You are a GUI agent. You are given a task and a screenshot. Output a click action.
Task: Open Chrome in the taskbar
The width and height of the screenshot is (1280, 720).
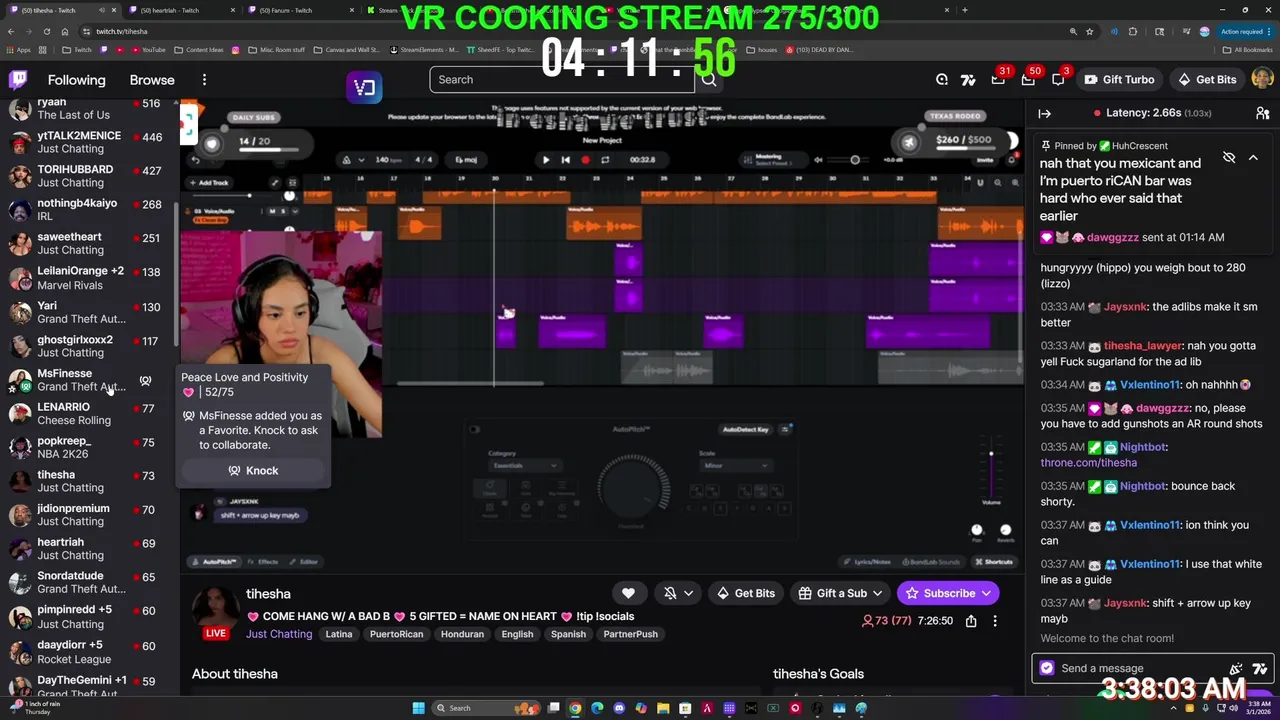tap(575, 708)
